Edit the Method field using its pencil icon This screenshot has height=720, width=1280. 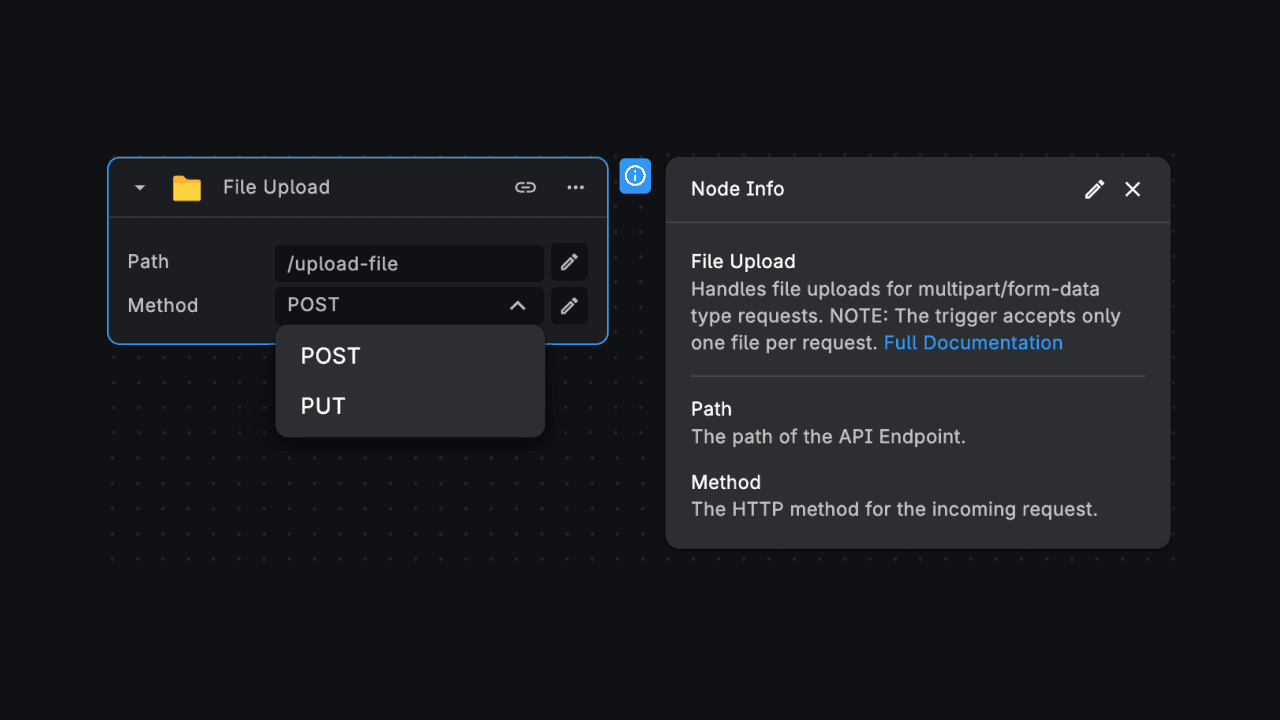coord(568,305)
